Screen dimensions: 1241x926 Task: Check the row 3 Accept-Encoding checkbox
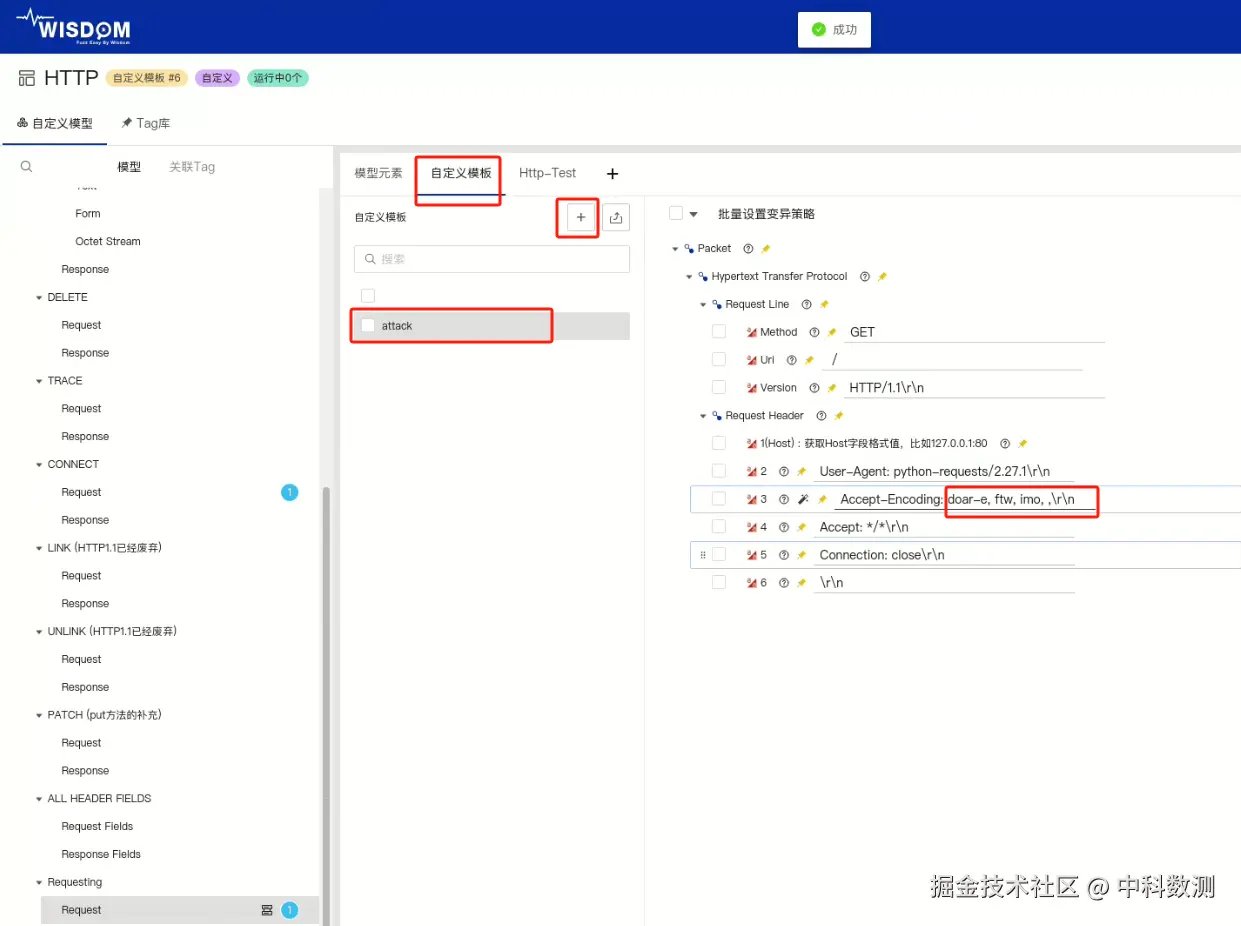tap(719, 498)
